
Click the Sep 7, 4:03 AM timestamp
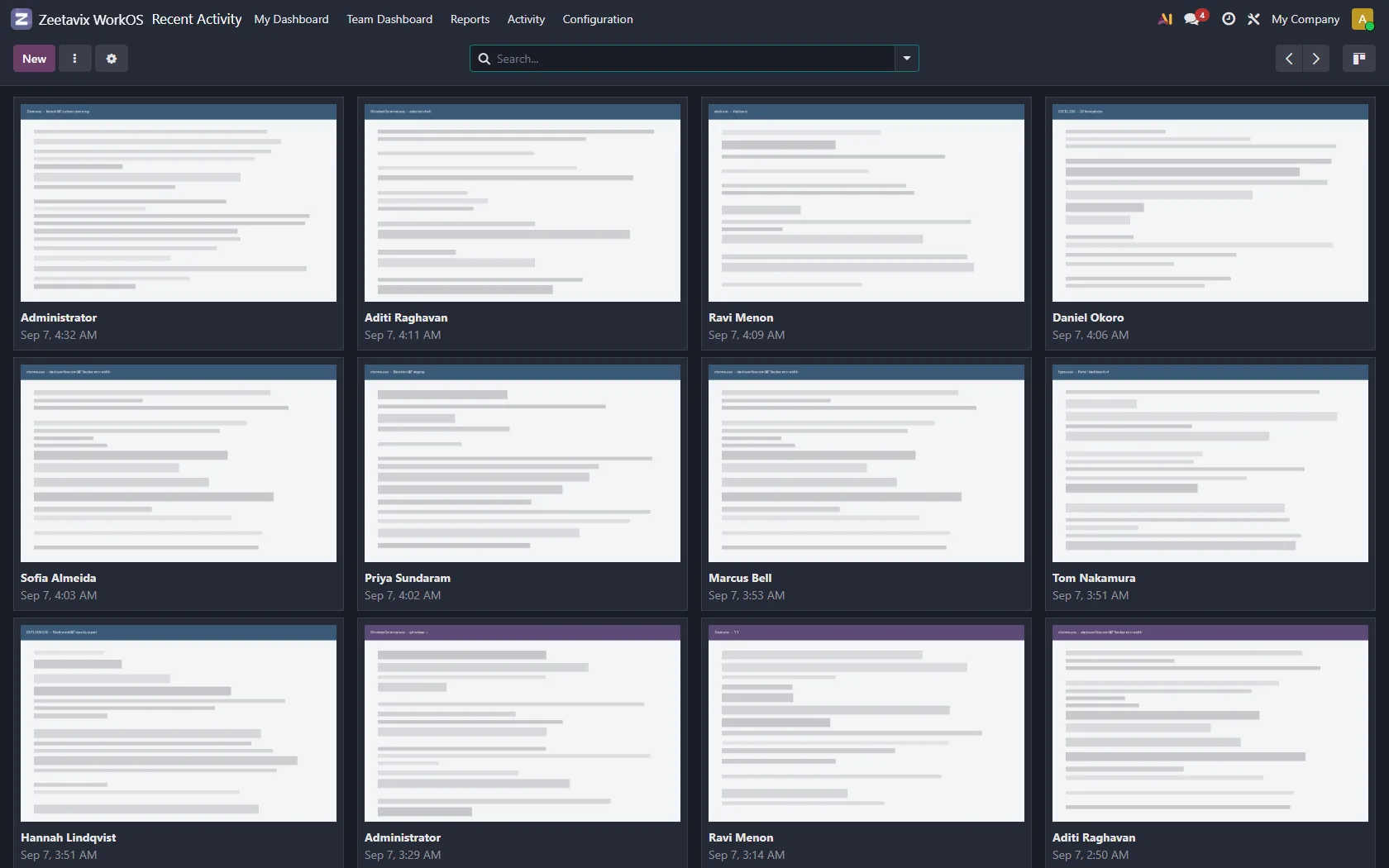coord(59,595)
